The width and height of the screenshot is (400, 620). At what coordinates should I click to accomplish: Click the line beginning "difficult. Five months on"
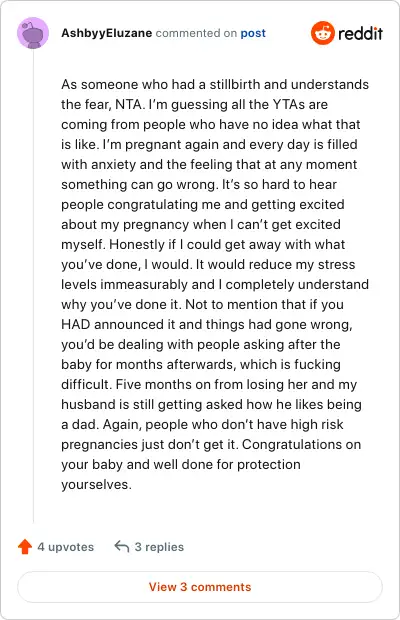(x=209, y=384)
